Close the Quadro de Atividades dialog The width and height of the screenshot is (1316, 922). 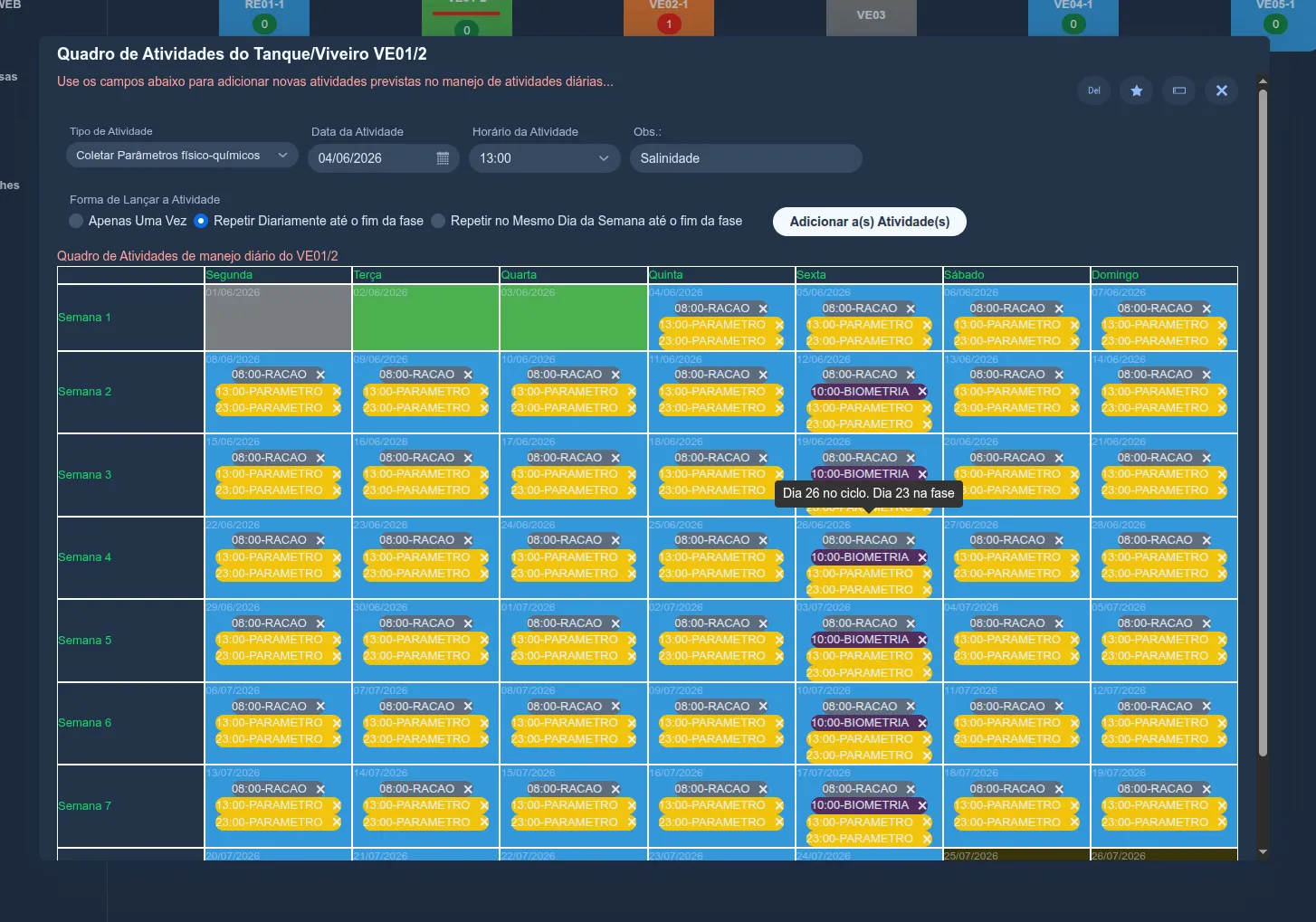click(x=1222, y=90)
